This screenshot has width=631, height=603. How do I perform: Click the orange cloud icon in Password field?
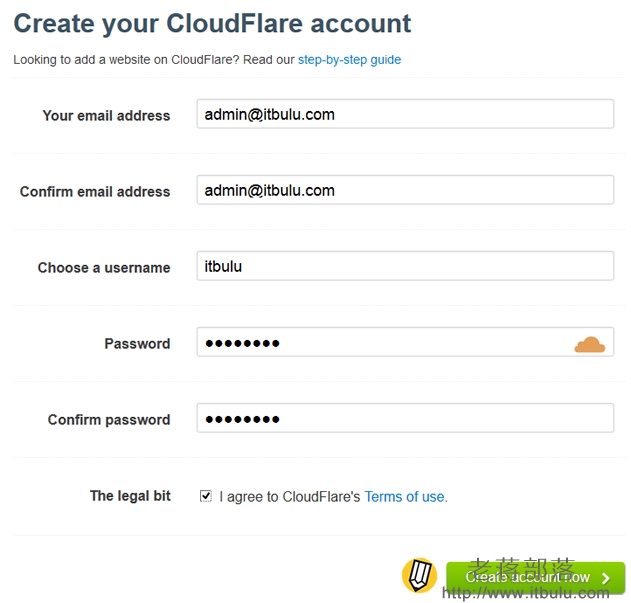click(x=589, y=344)
